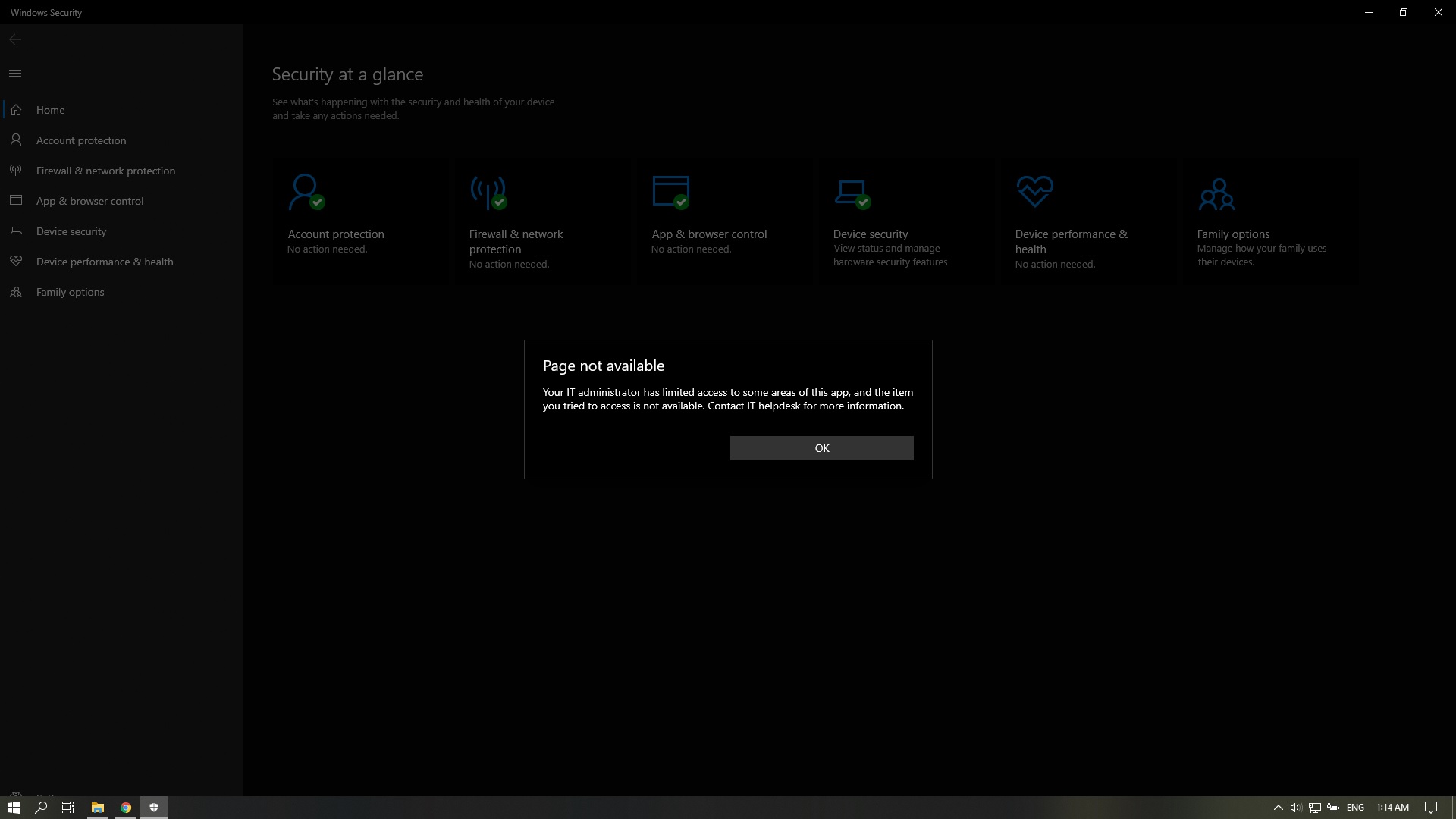Open Firewall & network protection sidebar item
This screenshot has width=1456, height=819.
pyautogui.click(x=121, y=171)
